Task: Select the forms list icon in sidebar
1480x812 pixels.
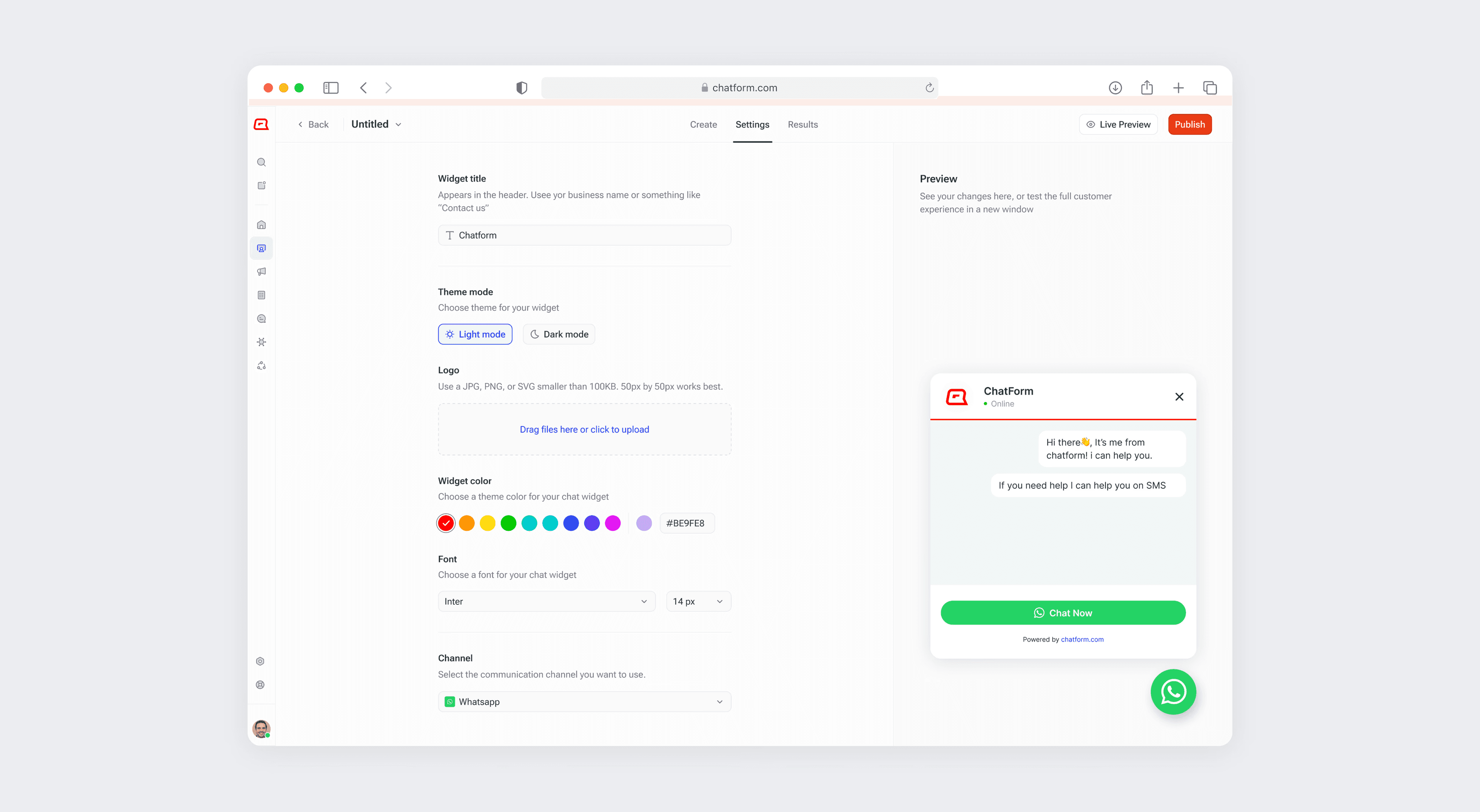Action: pos(261,295)
